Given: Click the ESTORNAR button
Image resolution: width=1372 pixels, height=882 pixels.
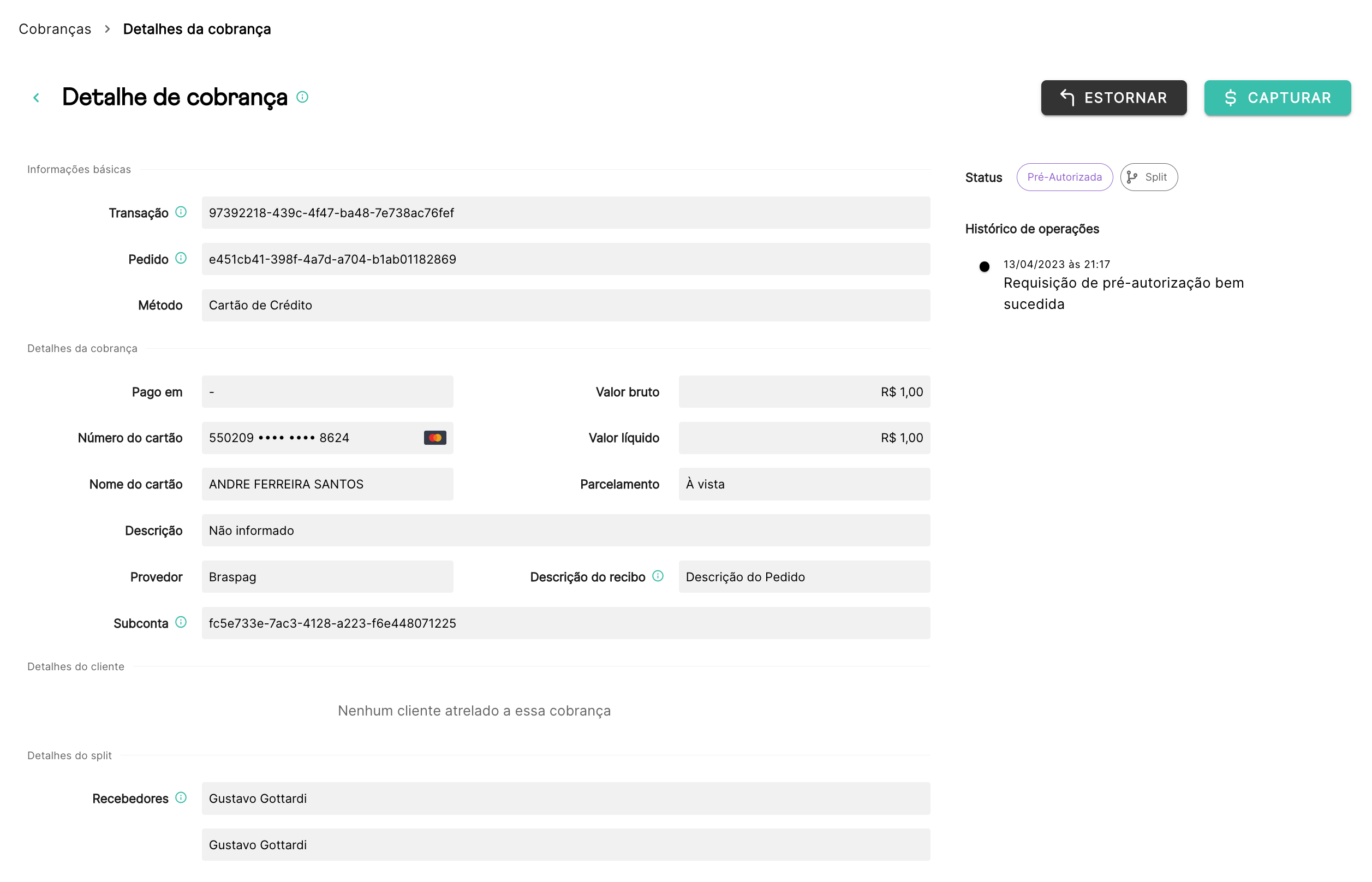Looking at the screenshot, I should click(1114, 98).
